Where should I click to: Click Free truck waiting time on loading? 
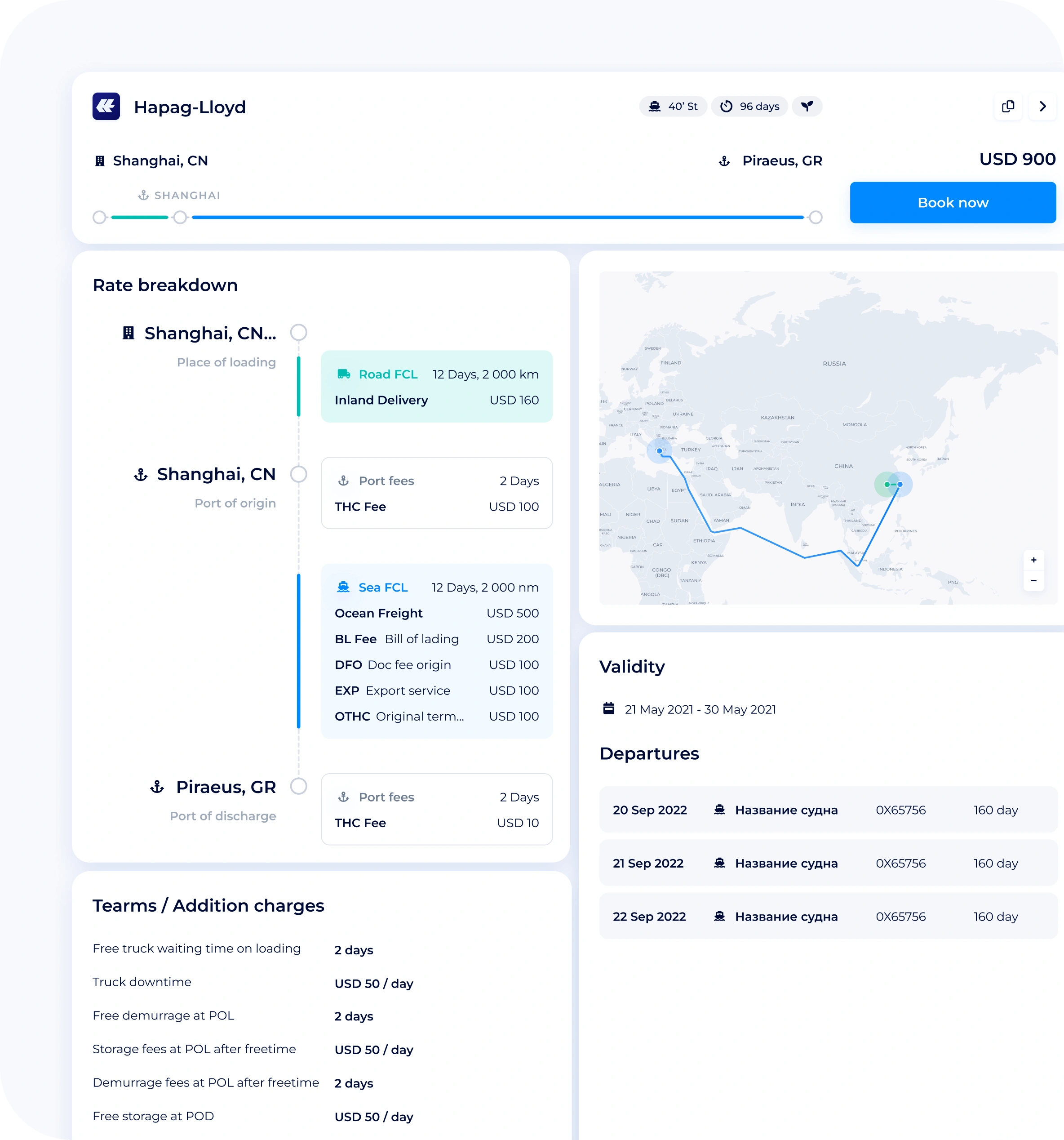coord(197,949)
